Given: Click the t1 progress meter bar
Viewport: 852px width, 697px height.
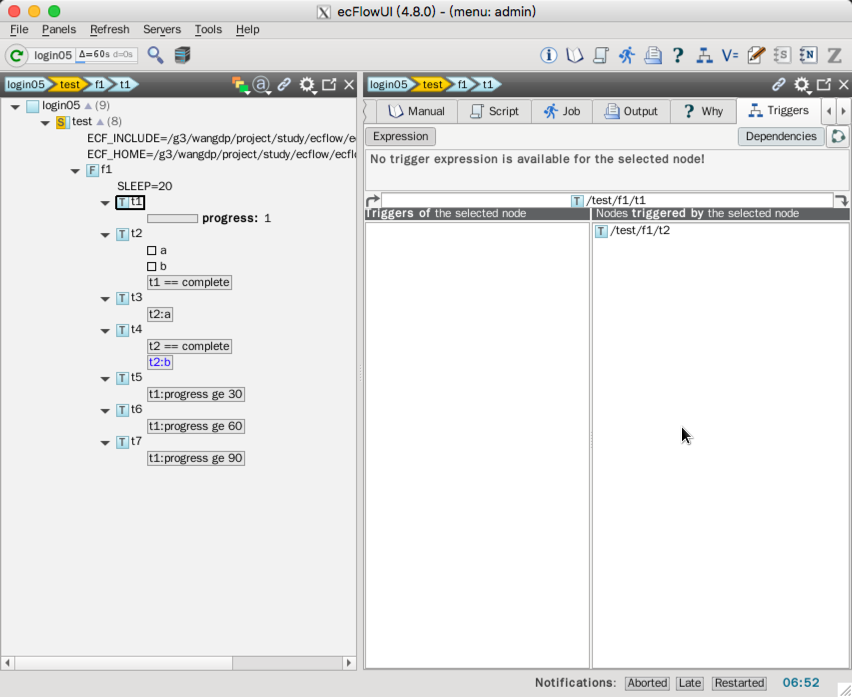Looking at the screenshot, I should coord(172,218).
